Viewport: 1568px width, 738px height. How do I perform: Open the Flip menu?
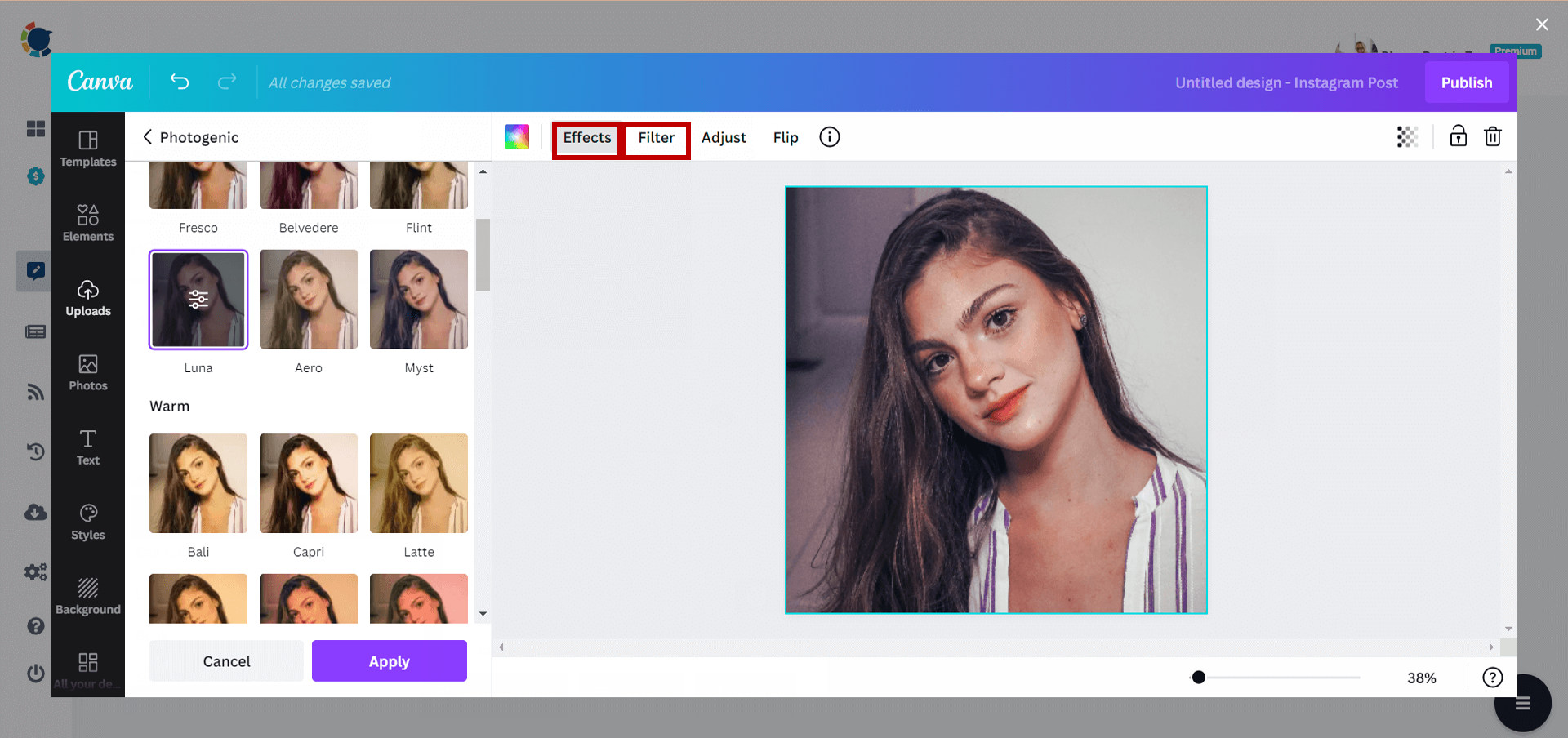pyautogui.click(x=785, y=137)
